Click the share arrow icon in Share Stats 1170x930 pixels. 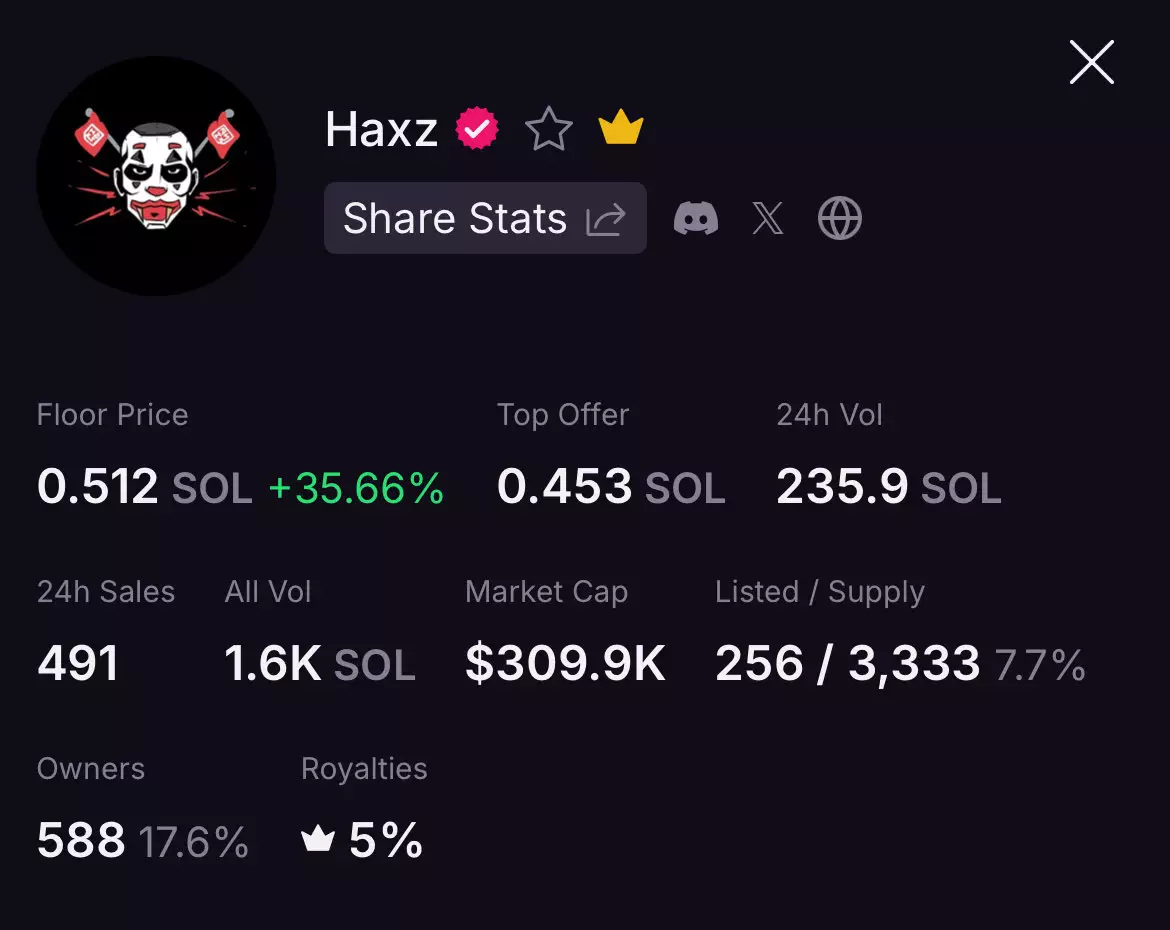[605, 219]
